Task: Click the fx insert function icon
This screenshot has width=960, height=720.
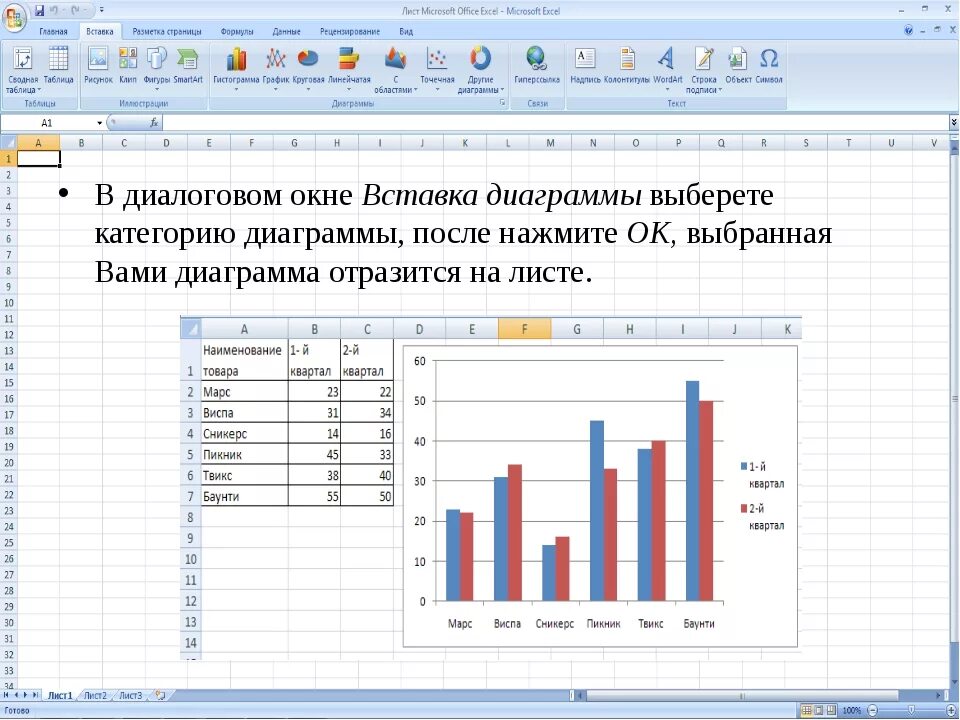Action: 154,123
